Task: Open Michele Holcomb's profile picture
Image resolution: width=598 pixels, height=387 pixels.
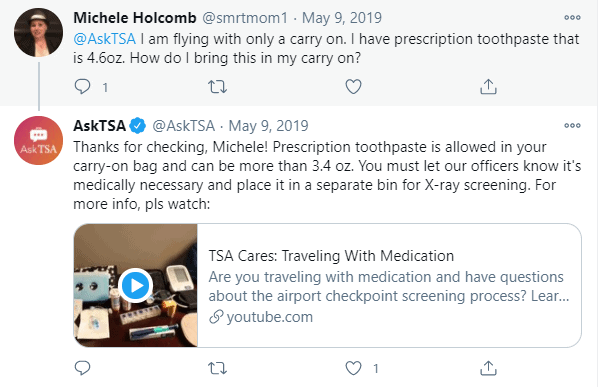Action: (x=39, y=32)
